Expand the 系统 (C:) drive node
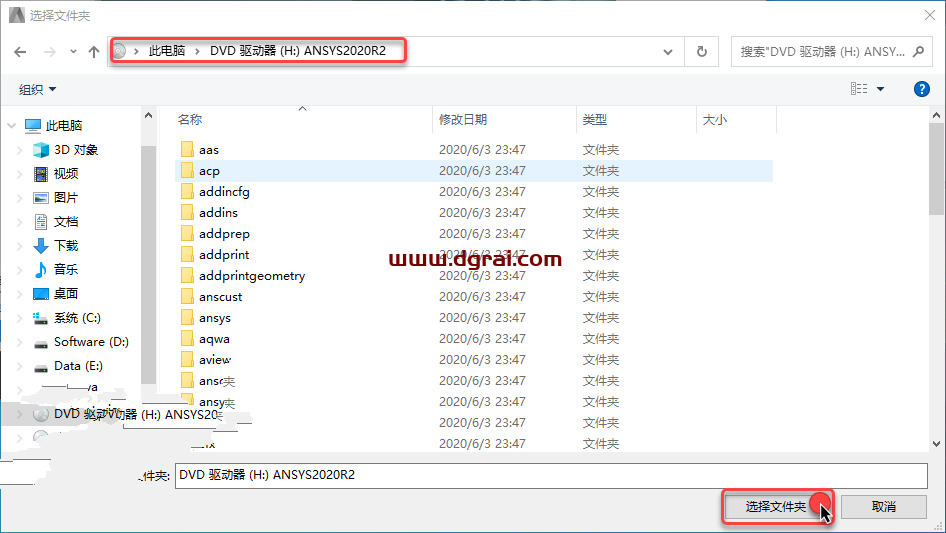The image size is (946, 533). (20, 318)
